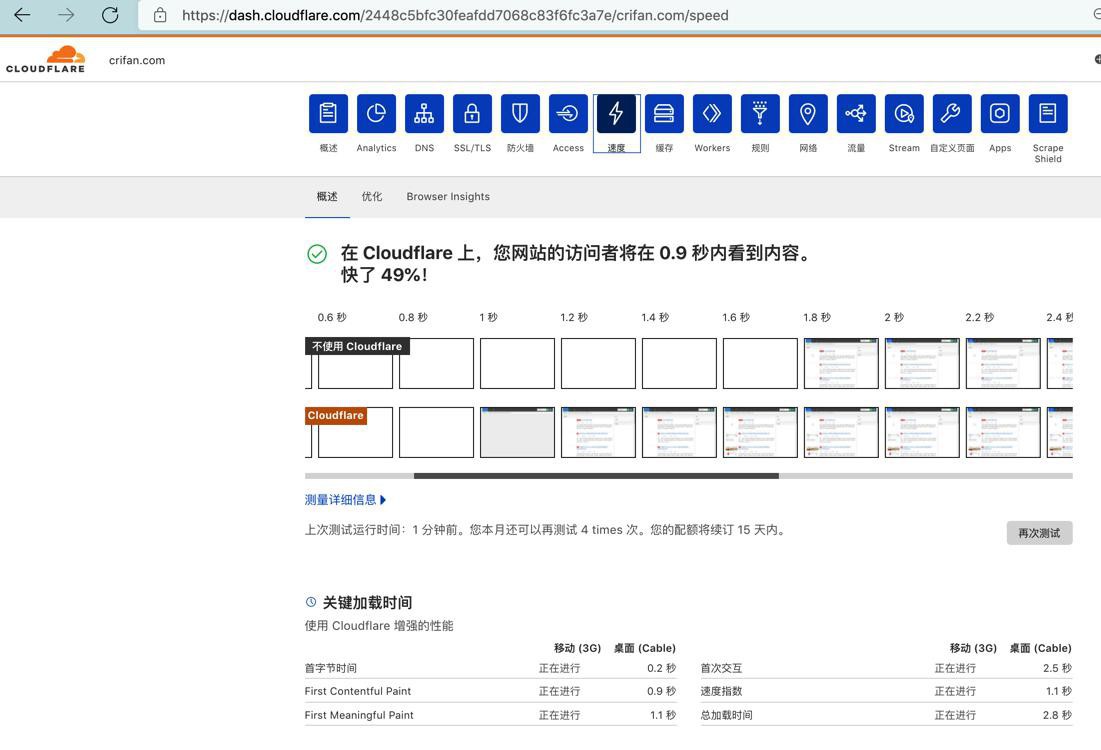Open the Analytics pie chart icon
The width and height of the screenshot is (1101, 750).
click(x=376, y=113)
